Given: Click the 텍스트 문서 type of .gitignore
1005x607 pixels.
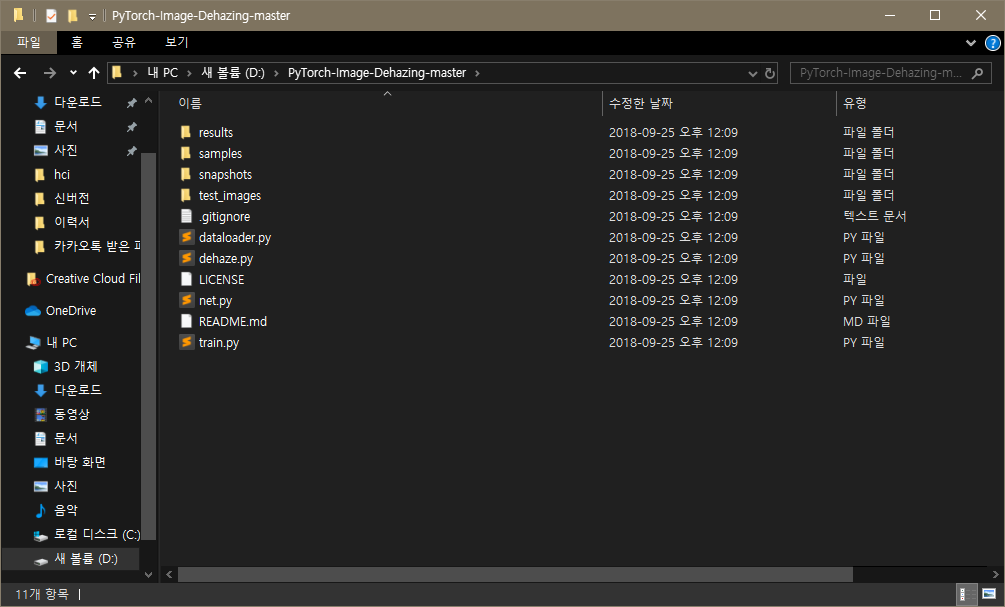Looking at the screenshot, I should point(874,216).
